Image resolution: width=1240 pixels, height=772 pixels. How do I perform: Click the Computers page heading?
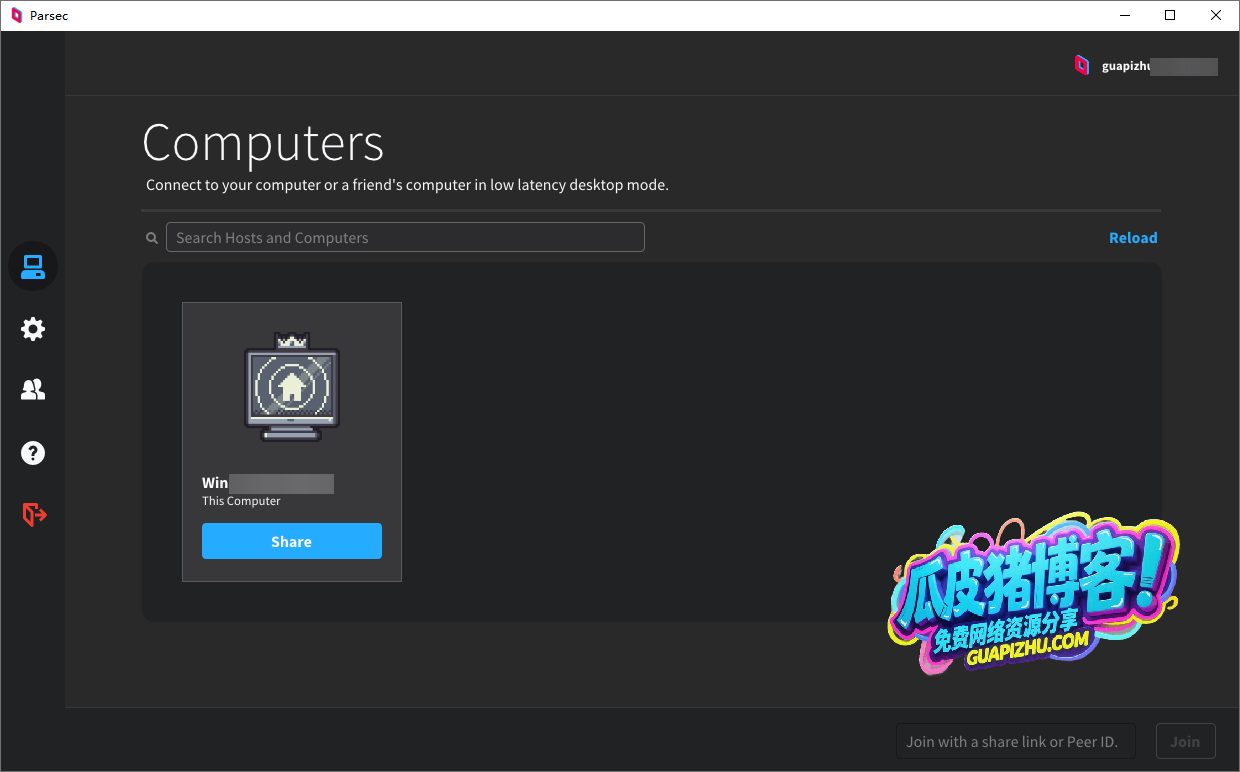pyautogui.click(x=263, y=143)
